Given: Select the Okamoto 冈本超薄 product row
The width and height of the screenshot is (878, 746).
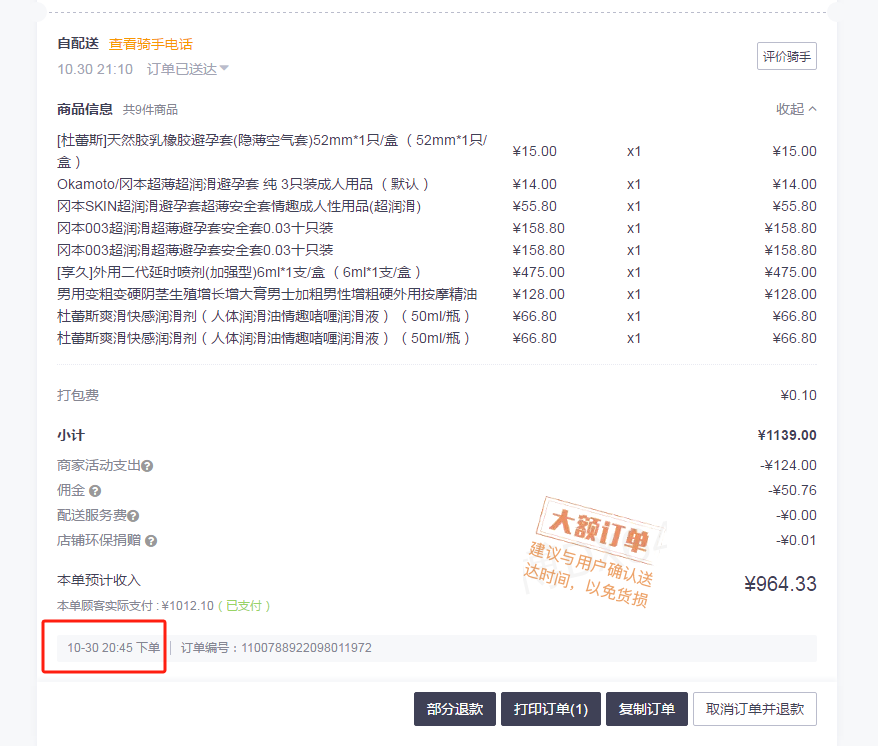Looking at the screenshot, I should [x=244, y=184].
